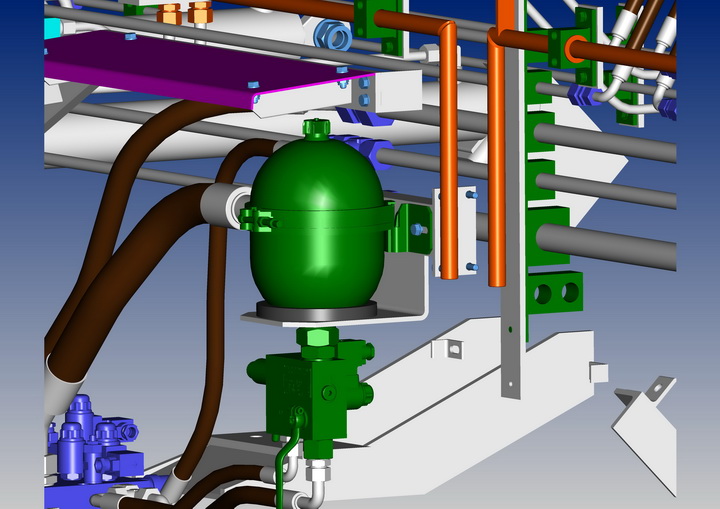This screenshot has height=509, width=720.
Task: Select the light blue hex nut fitting
Action: tap(333, 35)
